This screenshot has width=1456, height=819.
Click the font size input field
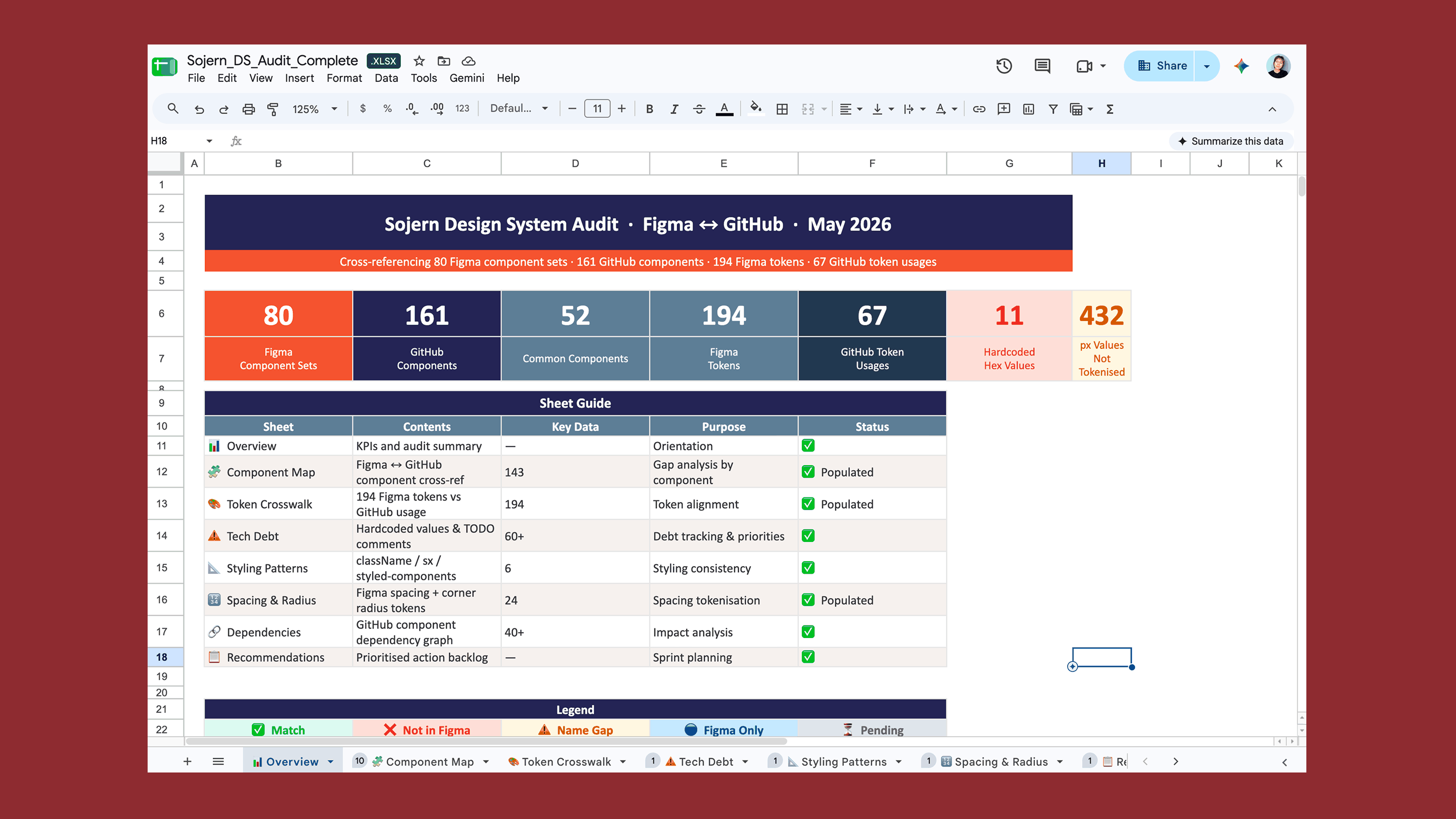pos(597,109)
